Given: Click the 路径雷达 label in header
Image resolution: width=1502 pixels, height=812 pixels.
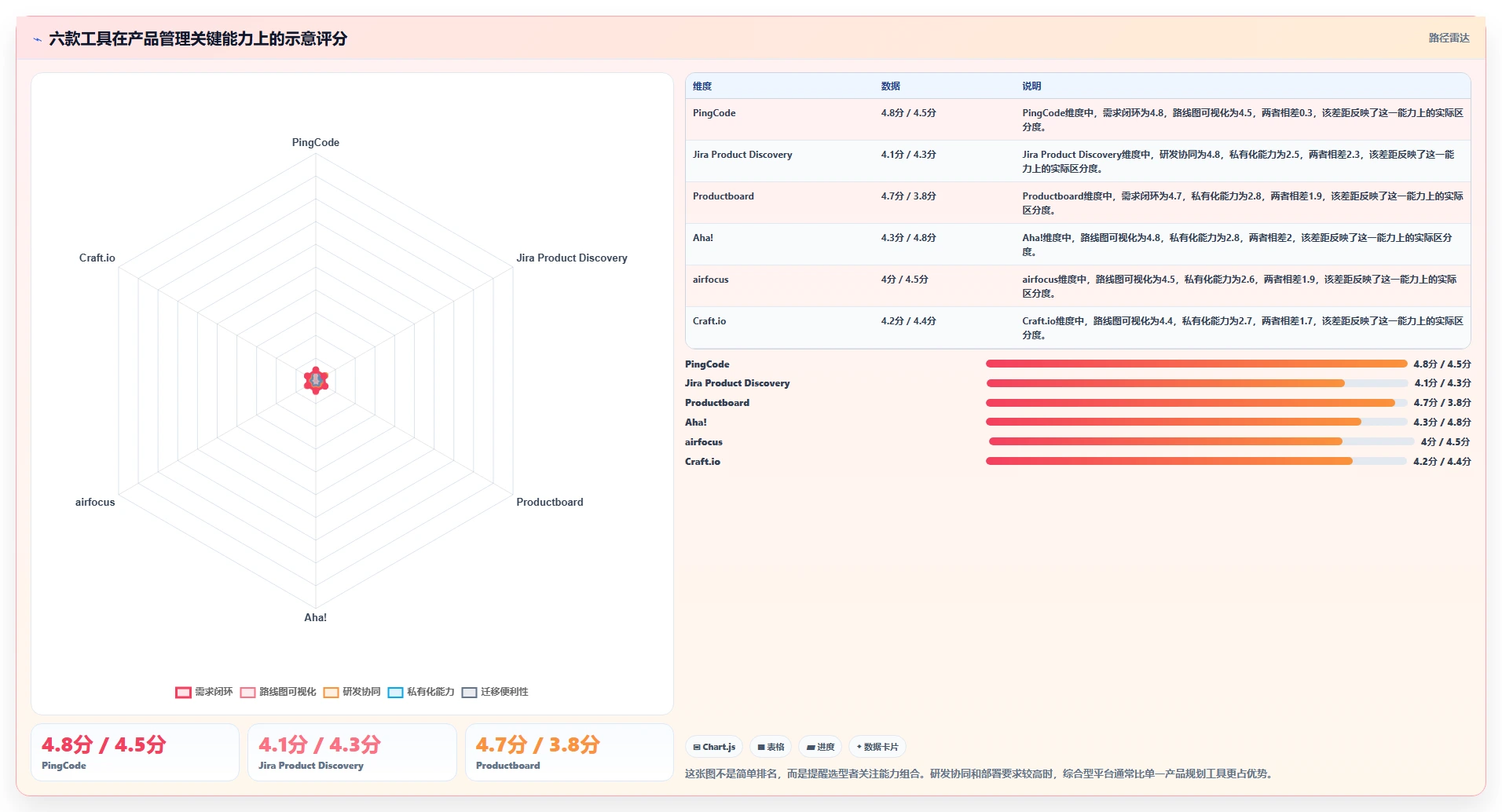Looking at the screenshot, I should (x=1449, y=38).
